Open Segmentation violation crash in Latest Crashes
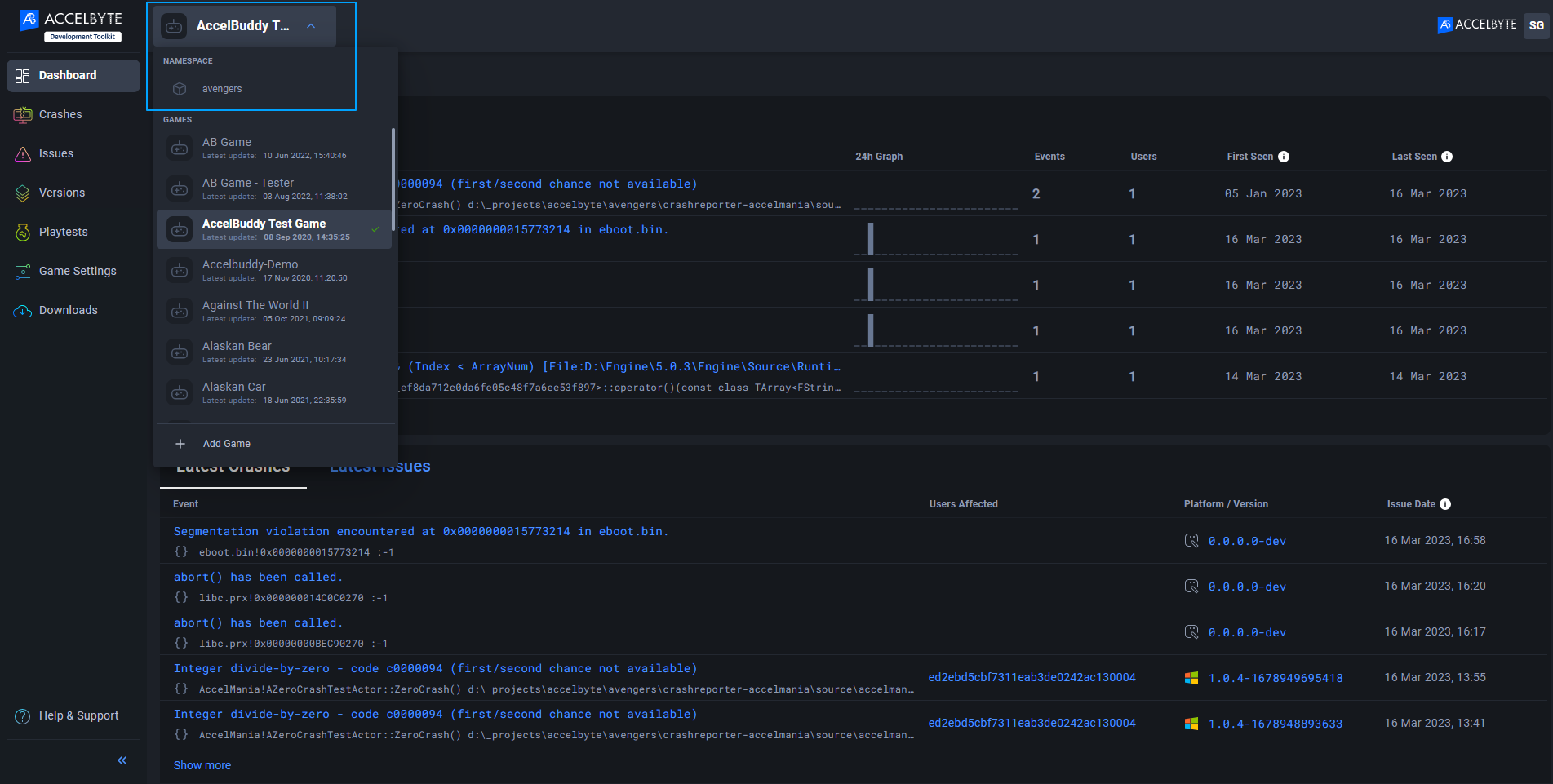 click(x=421, y=531)
